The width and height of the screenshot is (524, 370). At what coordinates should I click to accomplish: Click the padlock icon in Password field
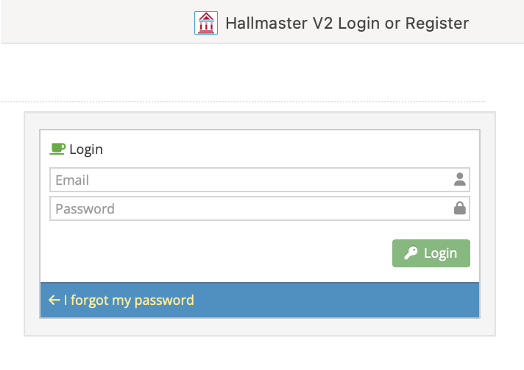[x=460, y=208]
